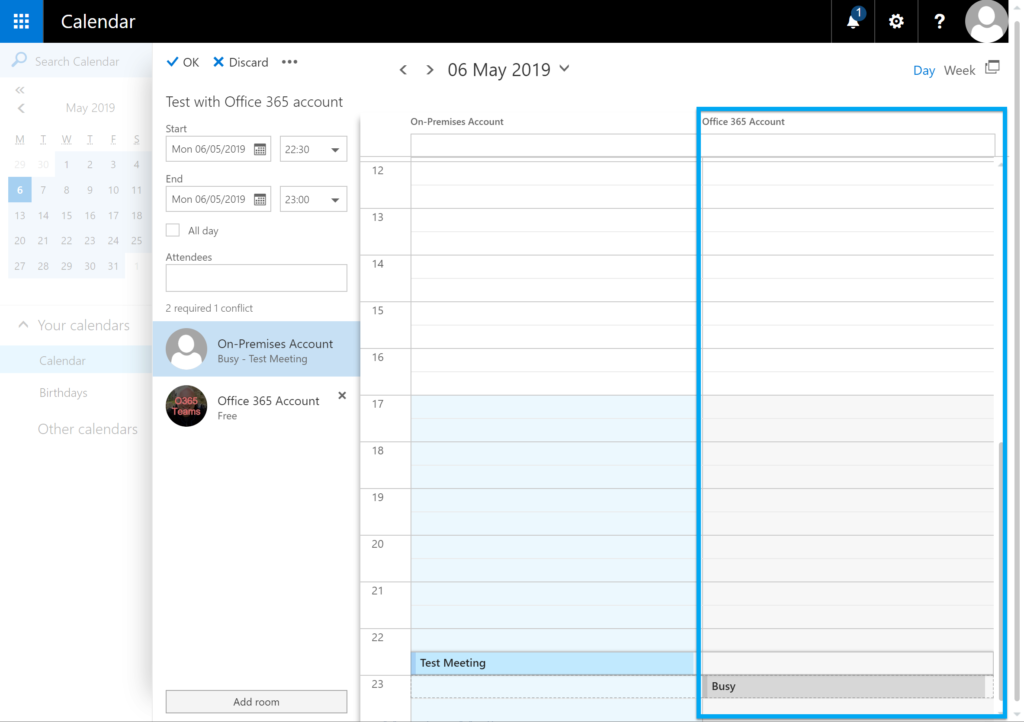Click the Calendar app title
This screenshot has width=1024, height=722.
(x=98, y=22)
